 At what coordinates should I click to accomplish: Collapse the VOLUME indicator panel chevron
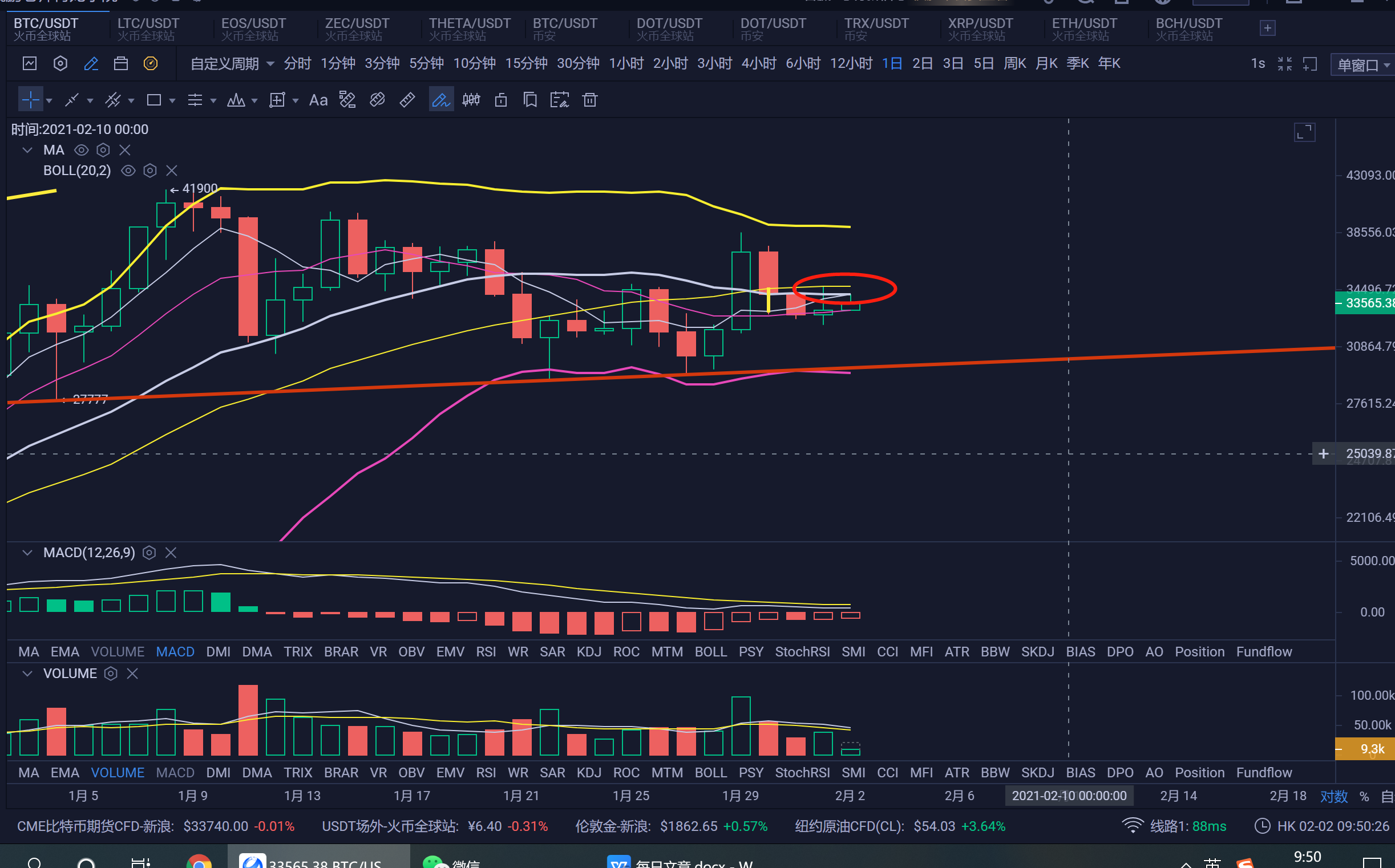click(x=26, y=674)
